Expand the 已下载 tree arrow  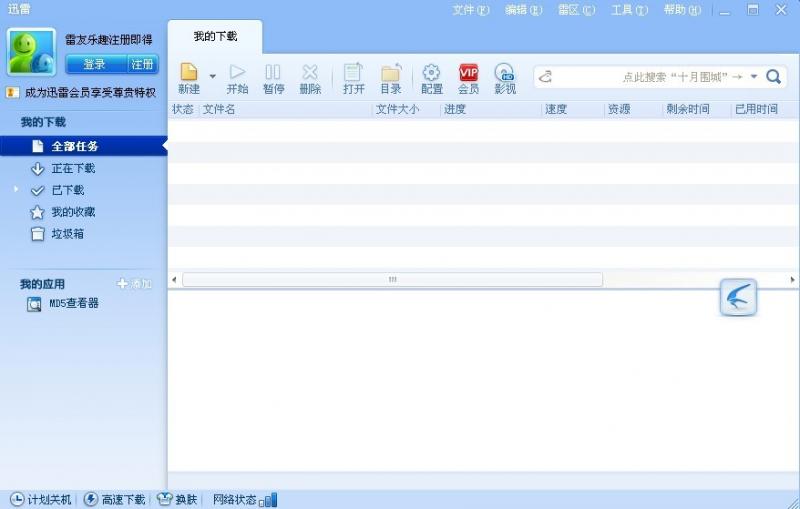coord(16,189)
